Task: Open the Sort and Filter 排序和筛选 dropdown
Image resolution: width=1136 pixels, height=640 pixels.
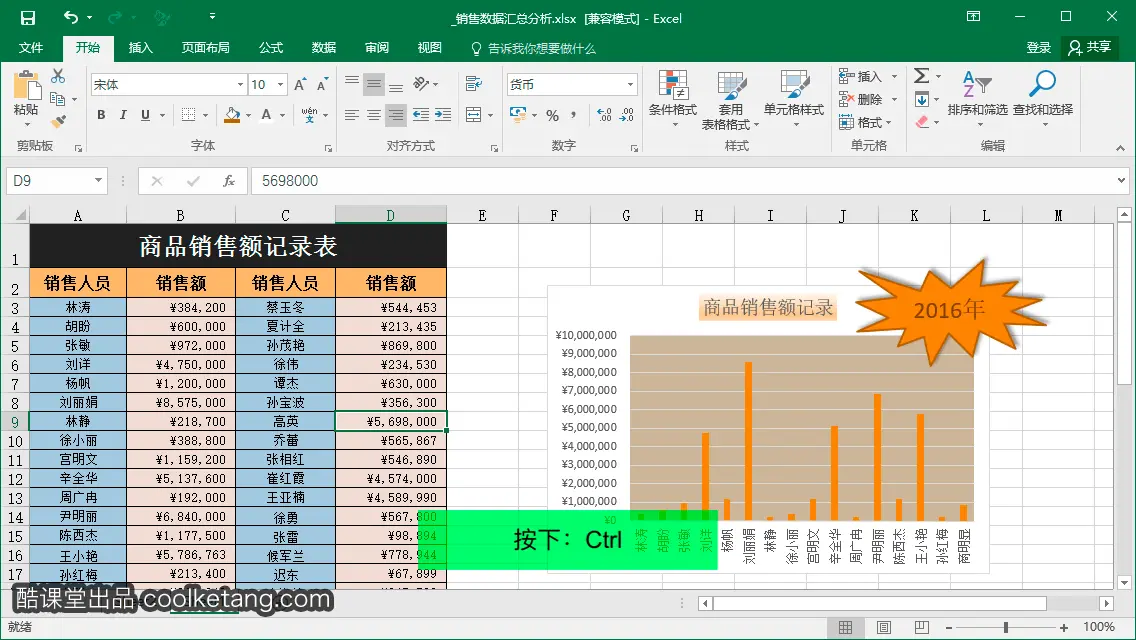Action: (x=977, y=100)
